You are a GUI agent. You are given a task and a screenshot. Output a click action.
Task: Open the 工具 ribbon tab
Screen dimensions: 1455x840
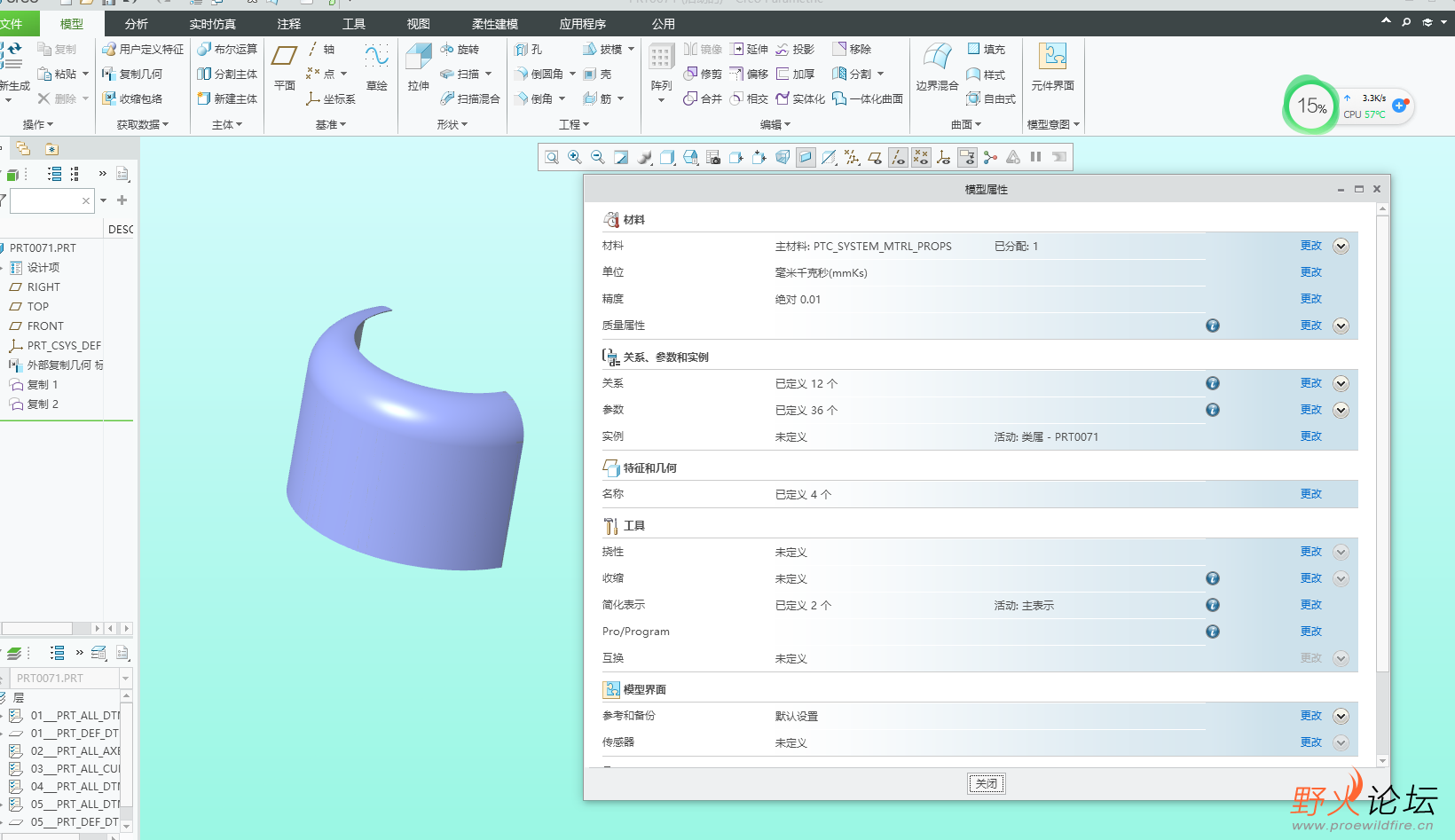coord(353,24)
